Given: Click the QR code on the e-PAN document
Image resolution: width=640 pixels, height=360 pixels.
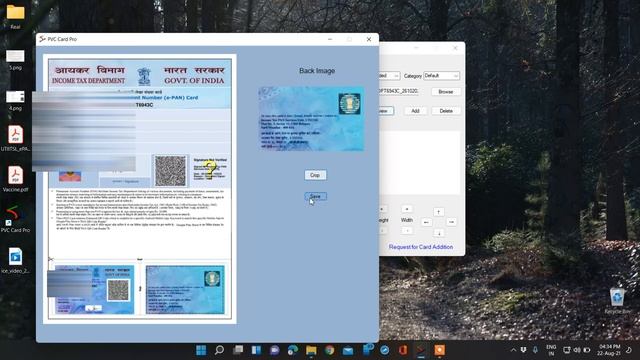Looking at the screenshot, I should (171, 171).
